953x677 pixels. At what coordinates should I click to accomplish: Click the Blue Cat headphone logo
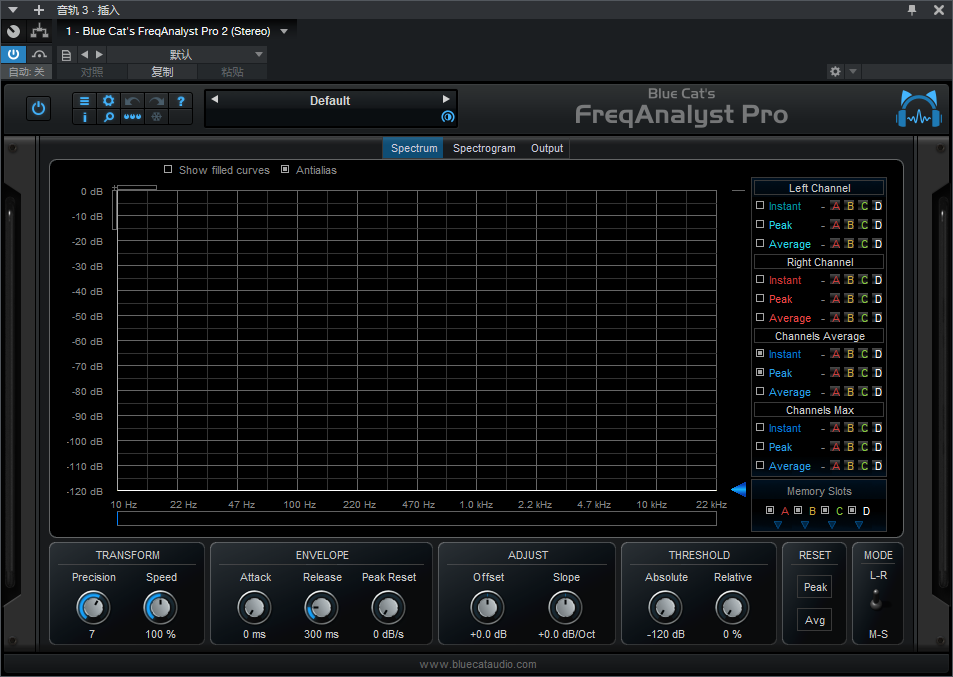(918, 110)
